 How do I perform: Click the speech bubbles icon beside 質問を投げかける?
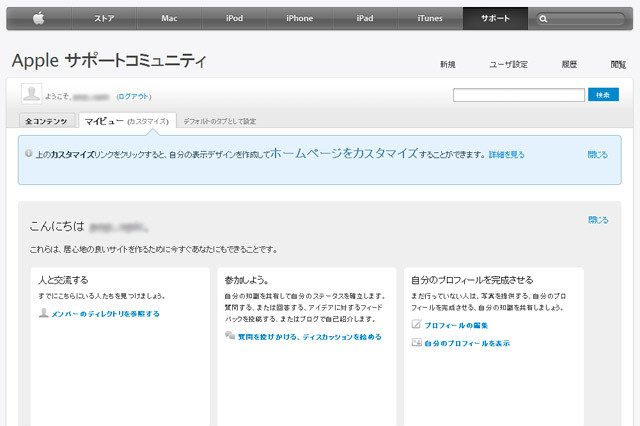(x=230, y=335)
